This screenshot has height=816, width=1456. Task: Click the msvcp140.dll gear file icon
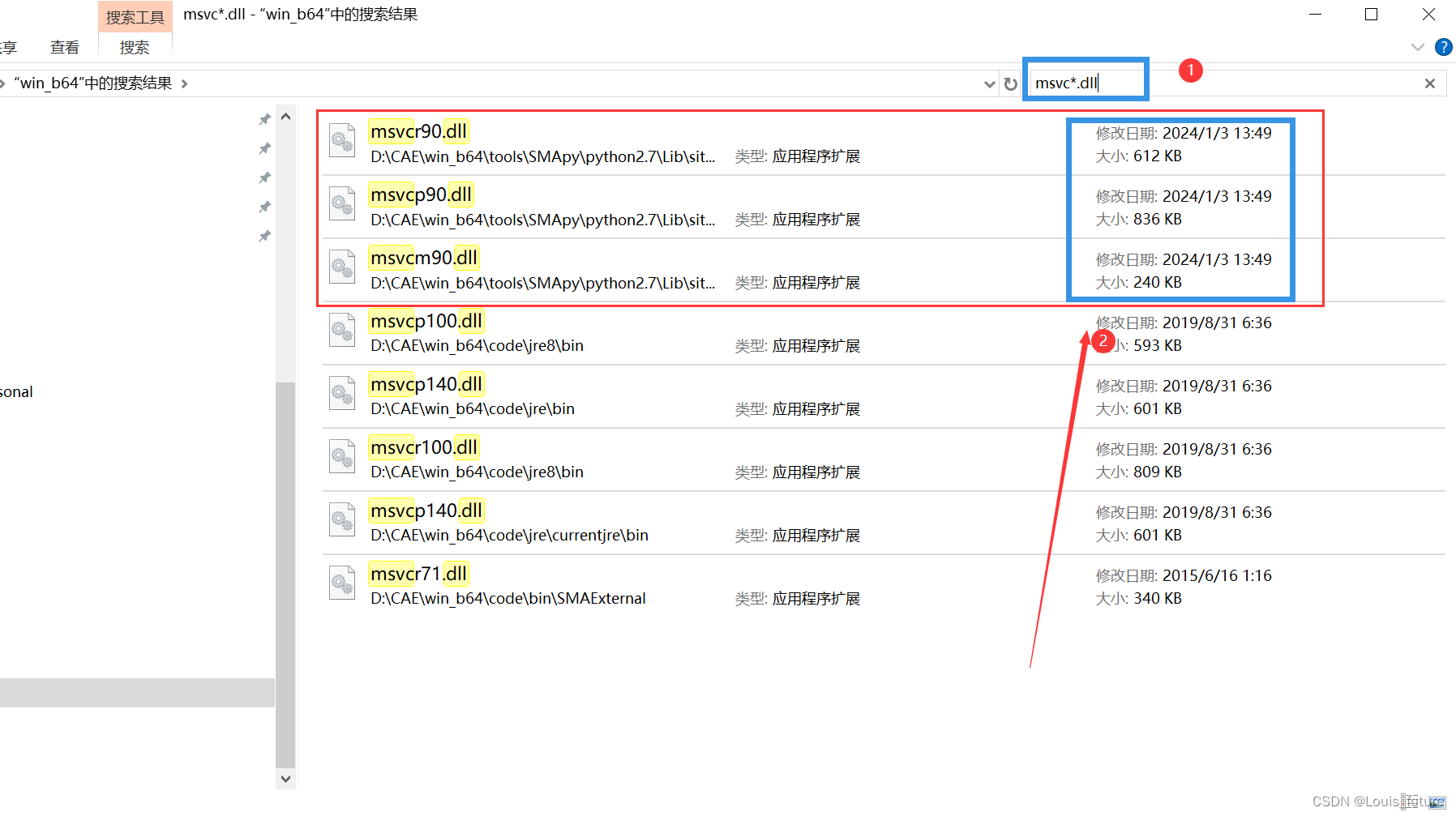point(341,393)
